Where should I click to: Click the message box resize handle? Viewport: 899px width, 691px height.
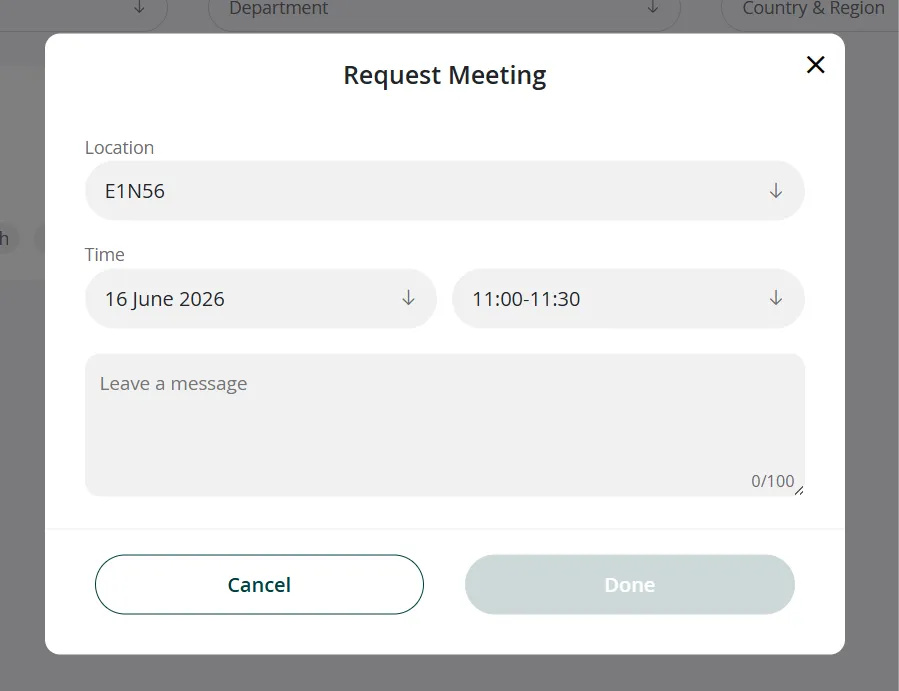click(x=799, y=490)
